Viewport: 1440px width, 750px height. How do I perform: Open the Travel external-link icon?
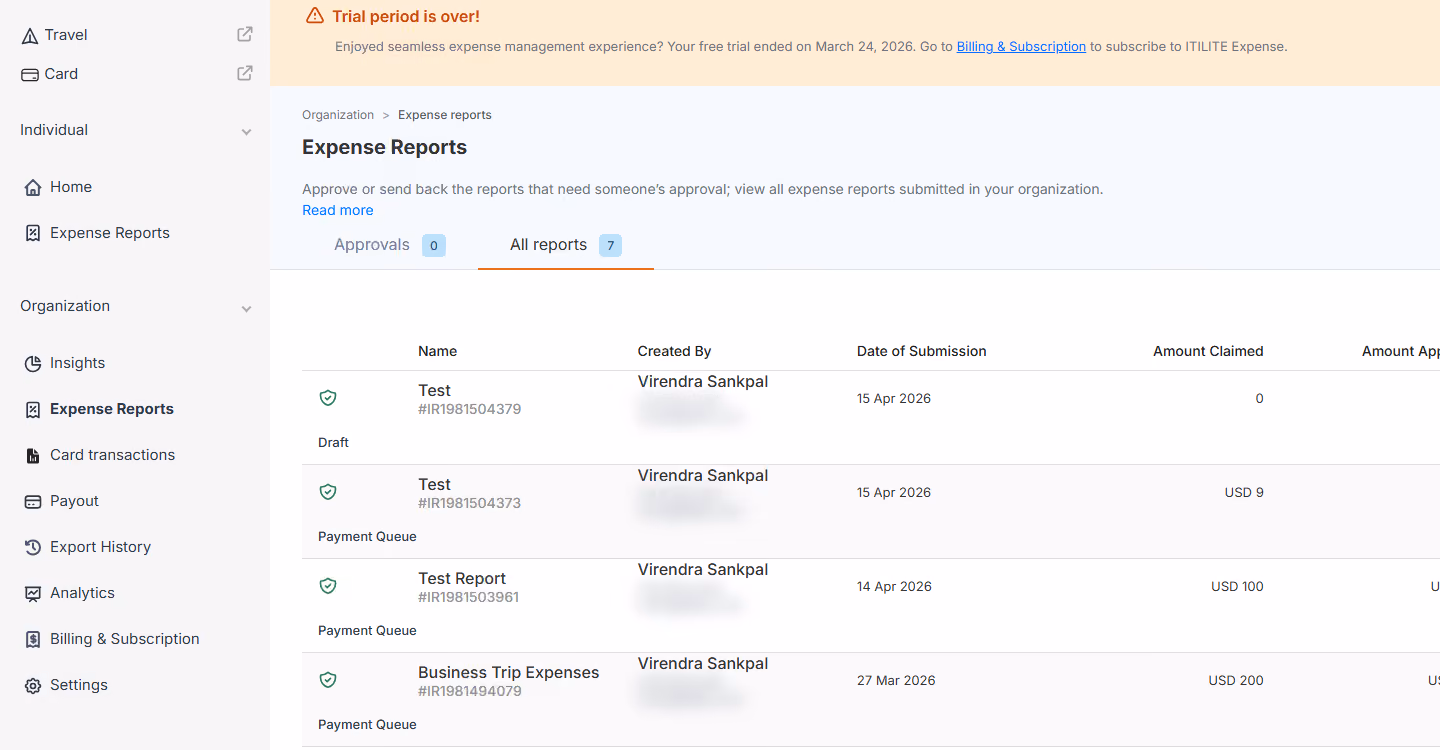click(244, 34)
